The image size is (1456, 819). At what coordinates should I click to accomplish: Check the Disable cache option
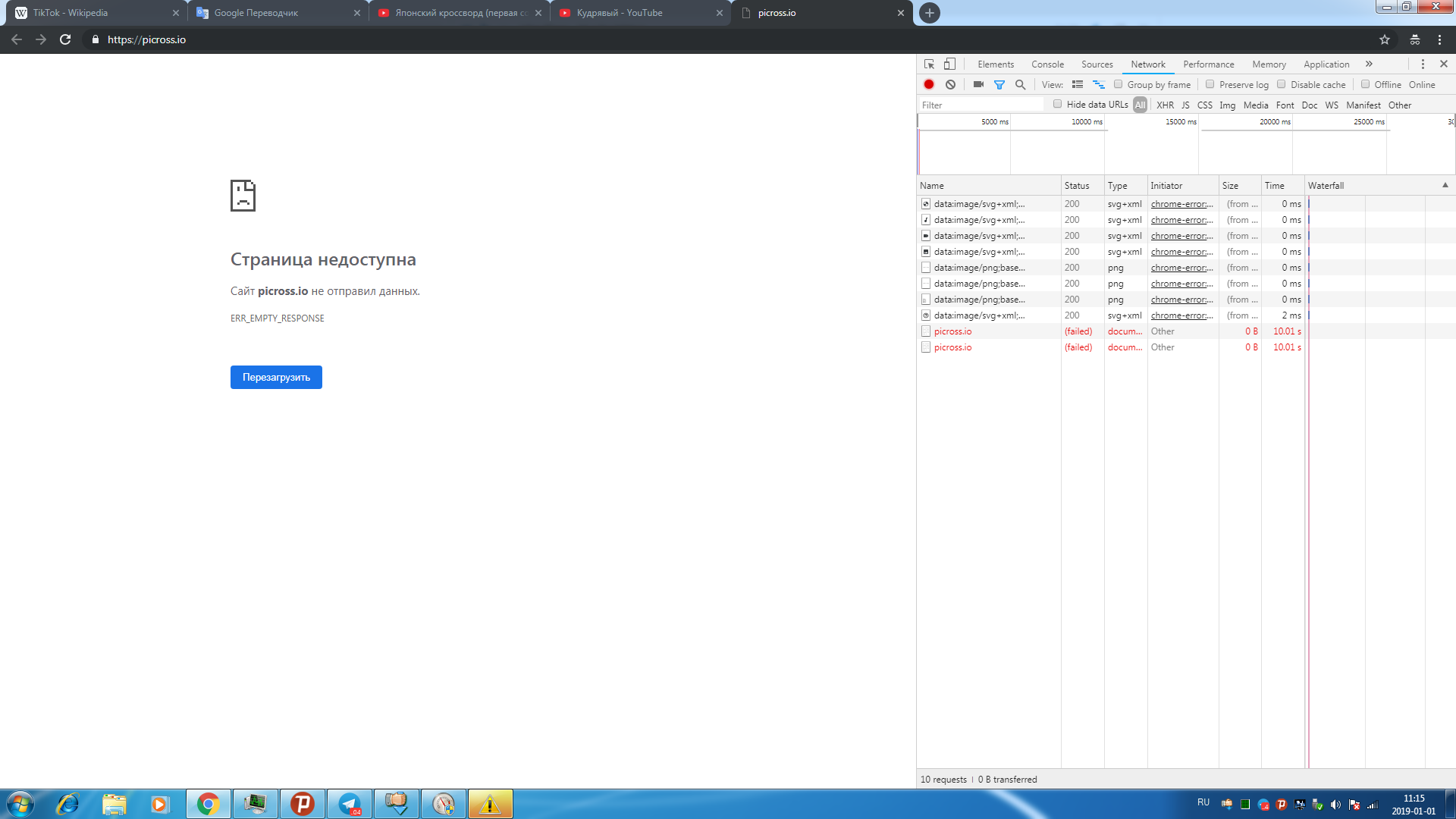click(1282, 84)
